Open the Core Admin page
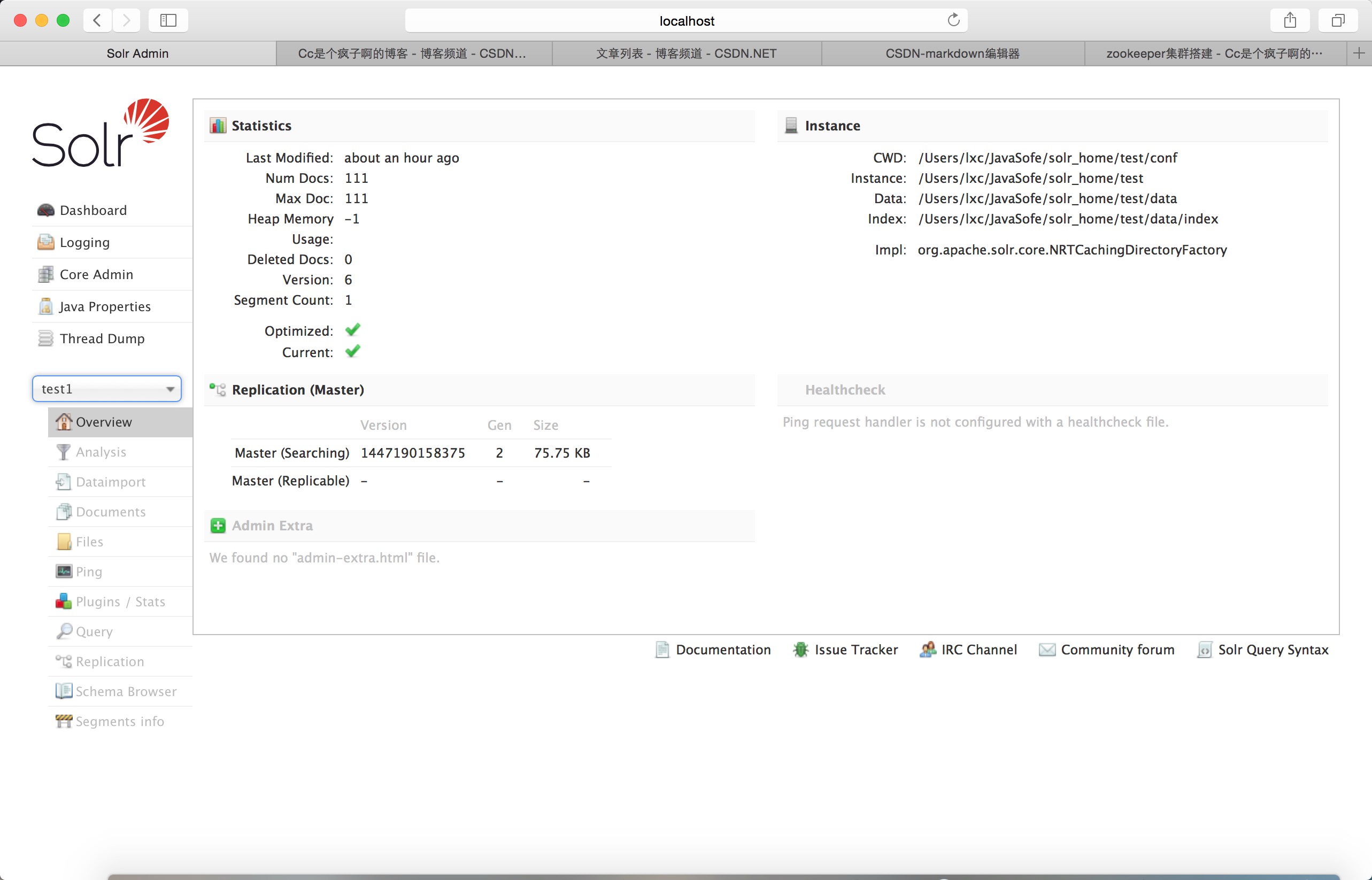1372x880 pixels. coord(97,274)
